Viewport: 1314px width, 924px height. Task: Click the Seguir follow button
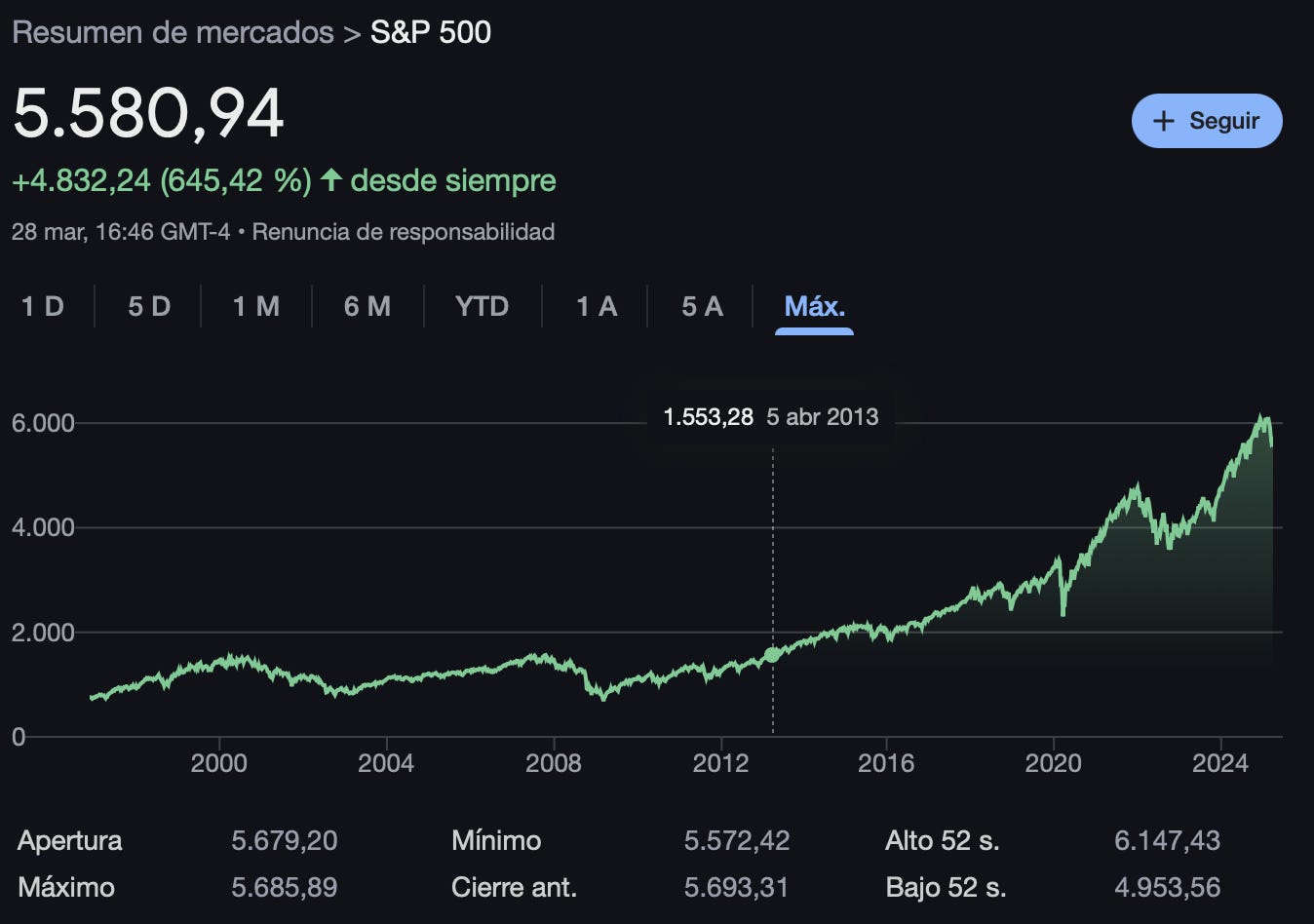coord(1207,121)
